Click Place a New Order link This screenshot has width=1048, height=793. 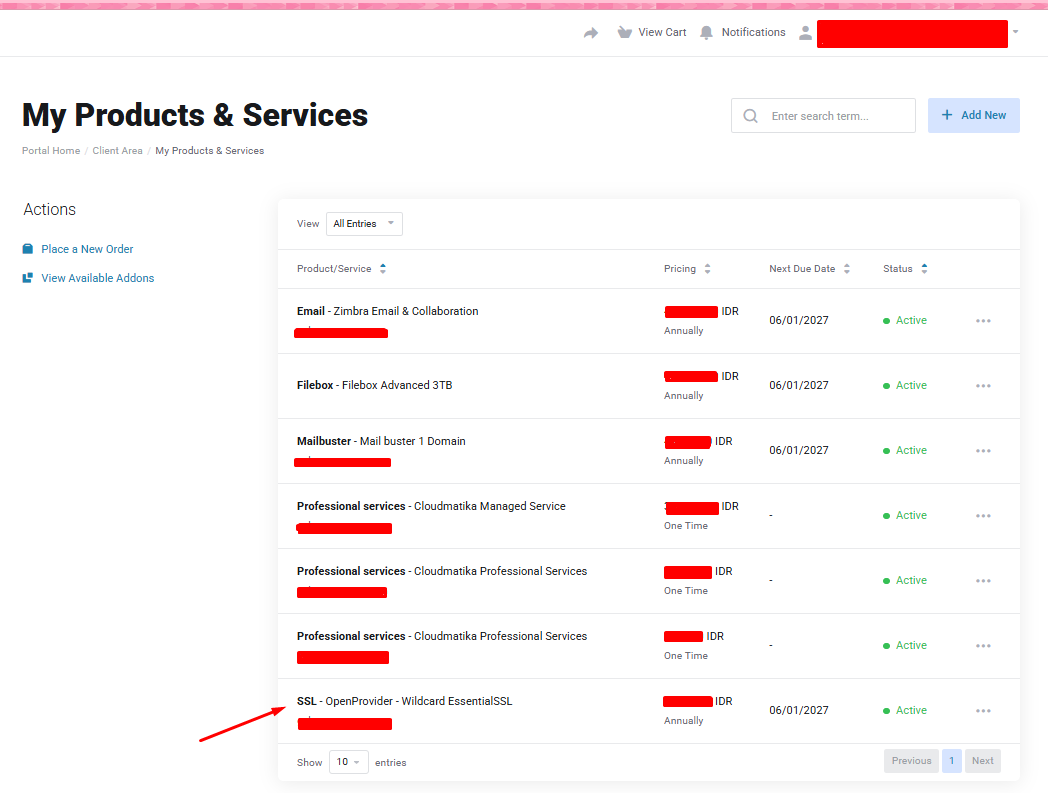[x=88, y=249]
